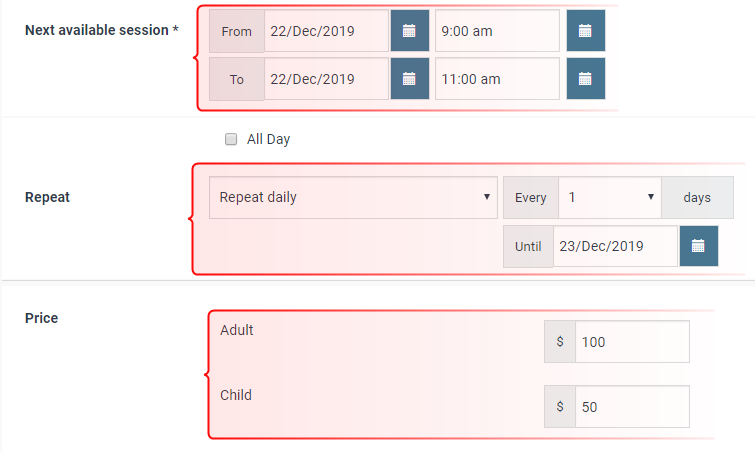
Task: Open calendar picker for From date
Action: 410,31
